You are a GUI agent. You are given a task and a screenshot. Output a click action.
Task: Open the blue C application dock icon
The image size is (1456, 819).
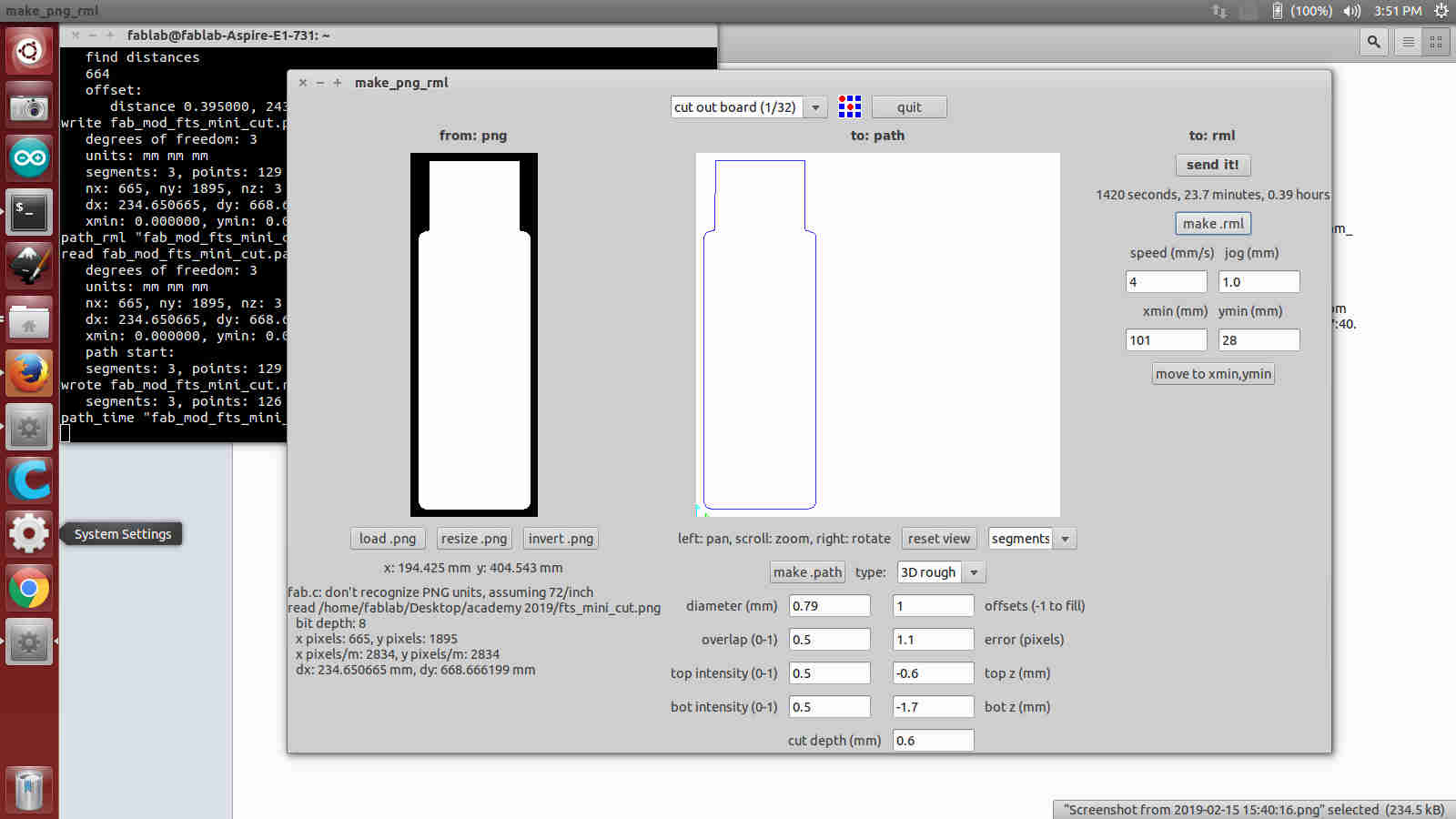click(x=29, y=480)
